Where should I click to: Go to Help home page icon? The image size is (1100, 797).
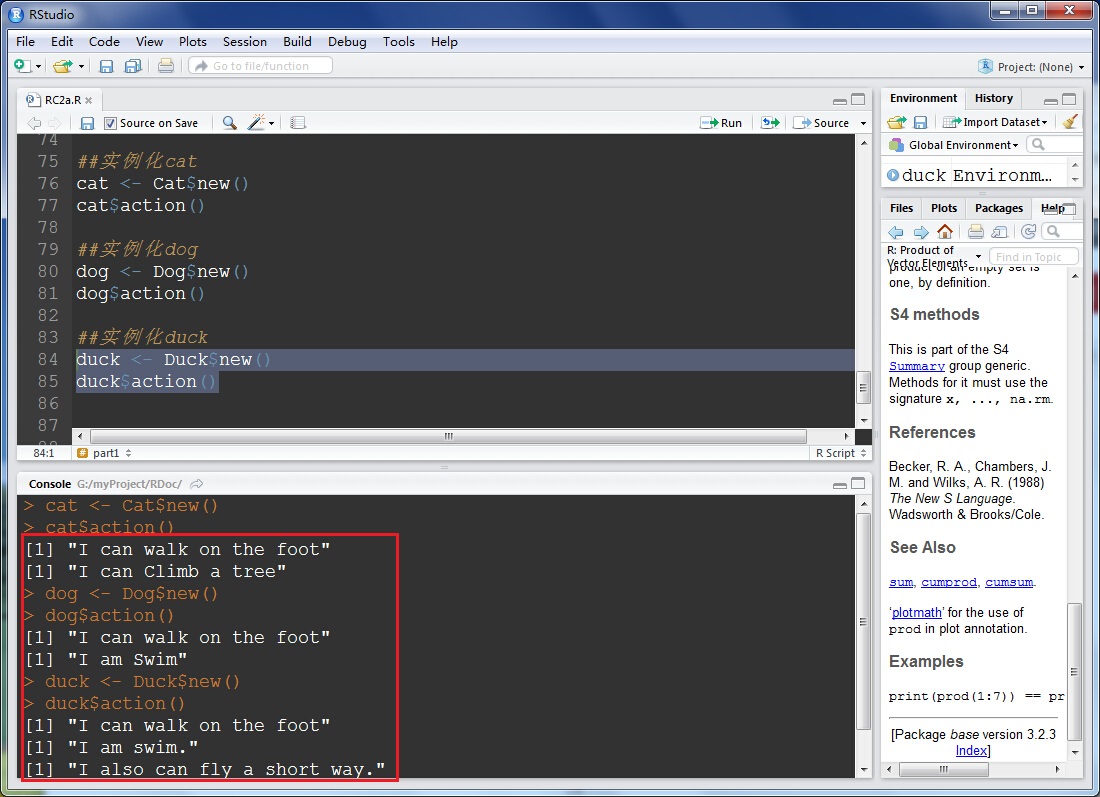pyautogui.click(x=945, y=232)
